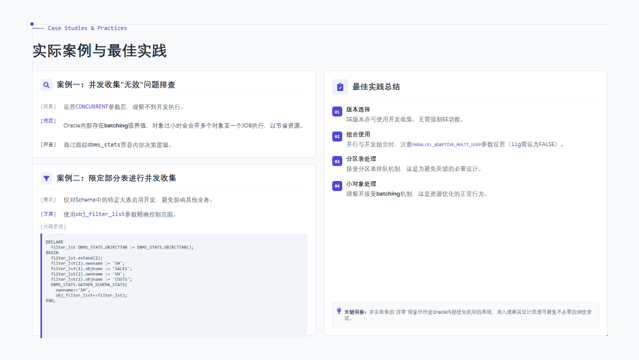
Task: Click the 版本选择 item title
Action: click(358, 109)
